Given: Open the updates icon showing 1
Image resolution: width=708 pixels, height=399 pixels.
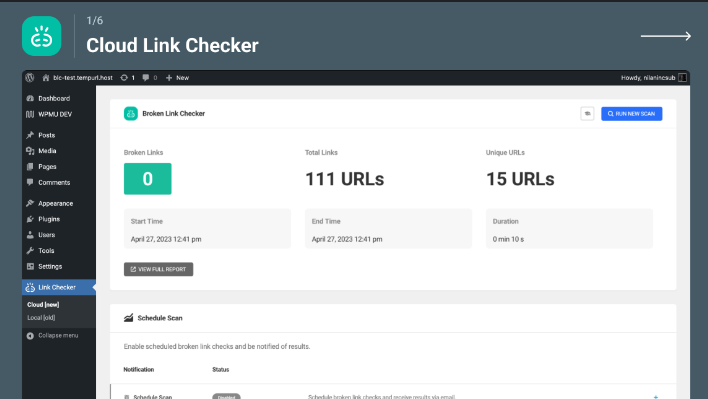Looking at the screenshot, I should tap(127, 78).
